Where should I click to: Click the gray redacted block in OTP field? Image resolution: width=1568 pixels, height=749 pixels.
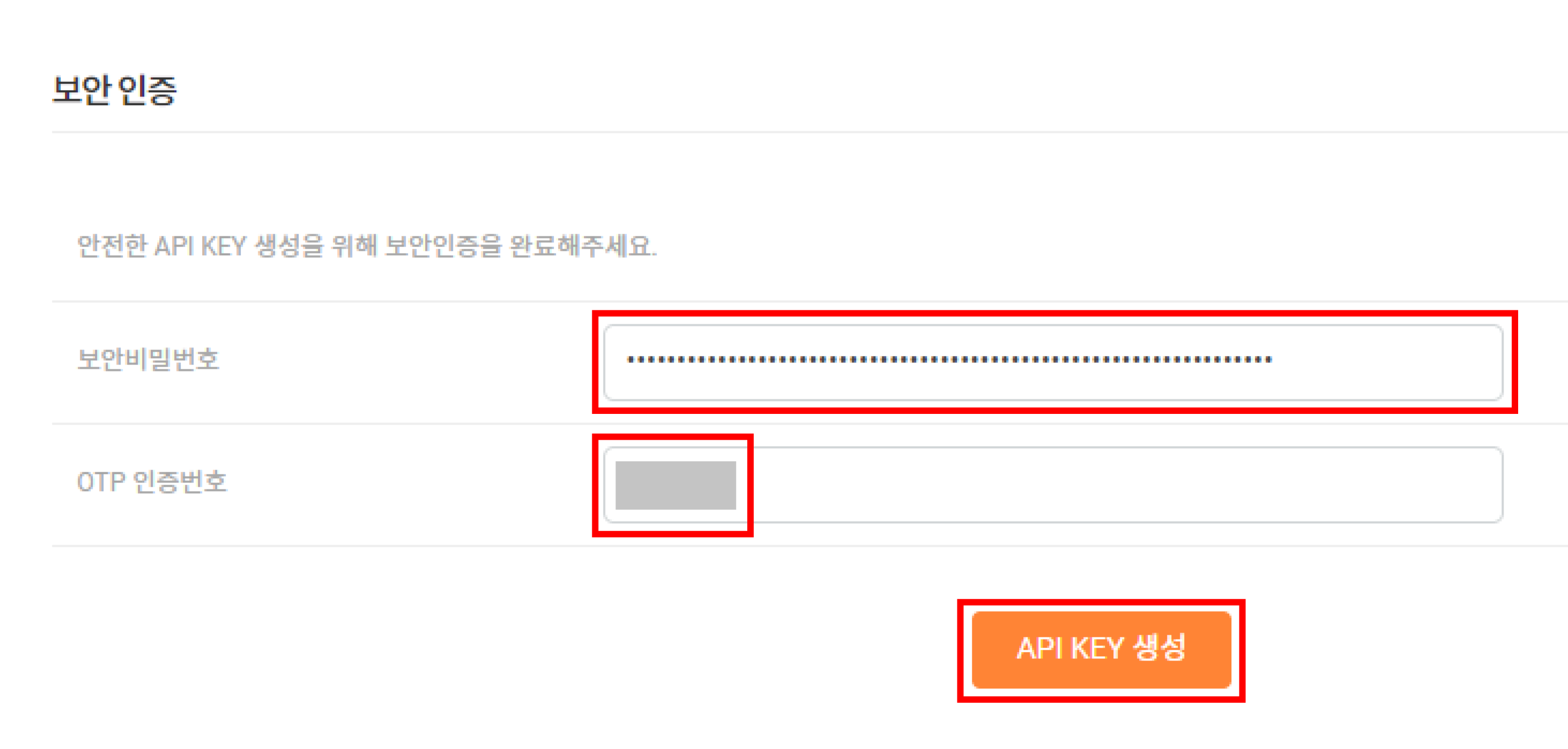pos(675,485)
